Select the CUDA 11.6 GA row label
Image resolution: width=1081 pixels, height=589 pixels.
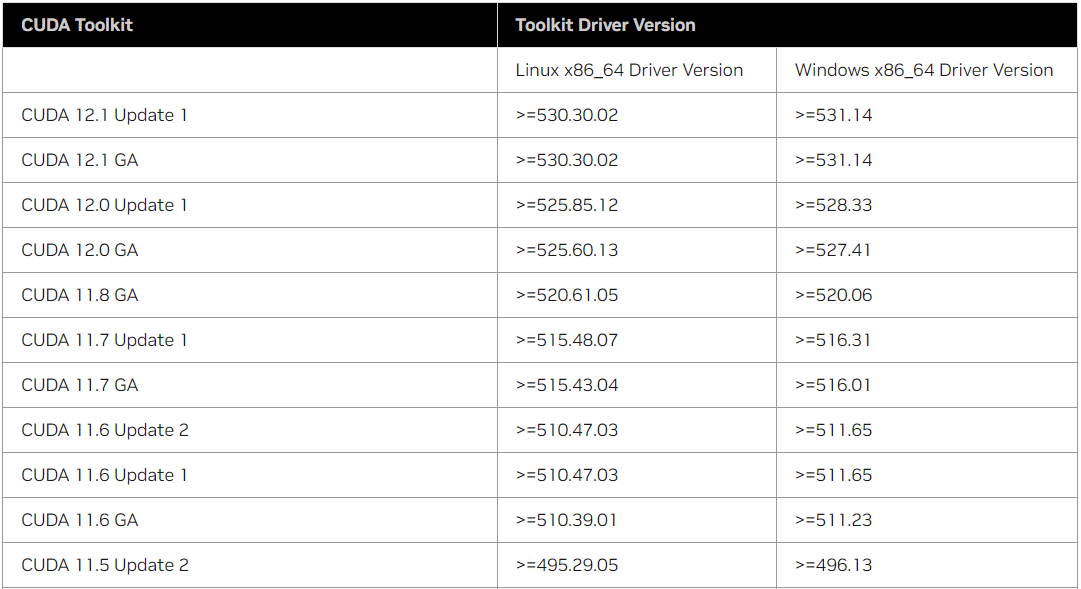pos(79,520)
